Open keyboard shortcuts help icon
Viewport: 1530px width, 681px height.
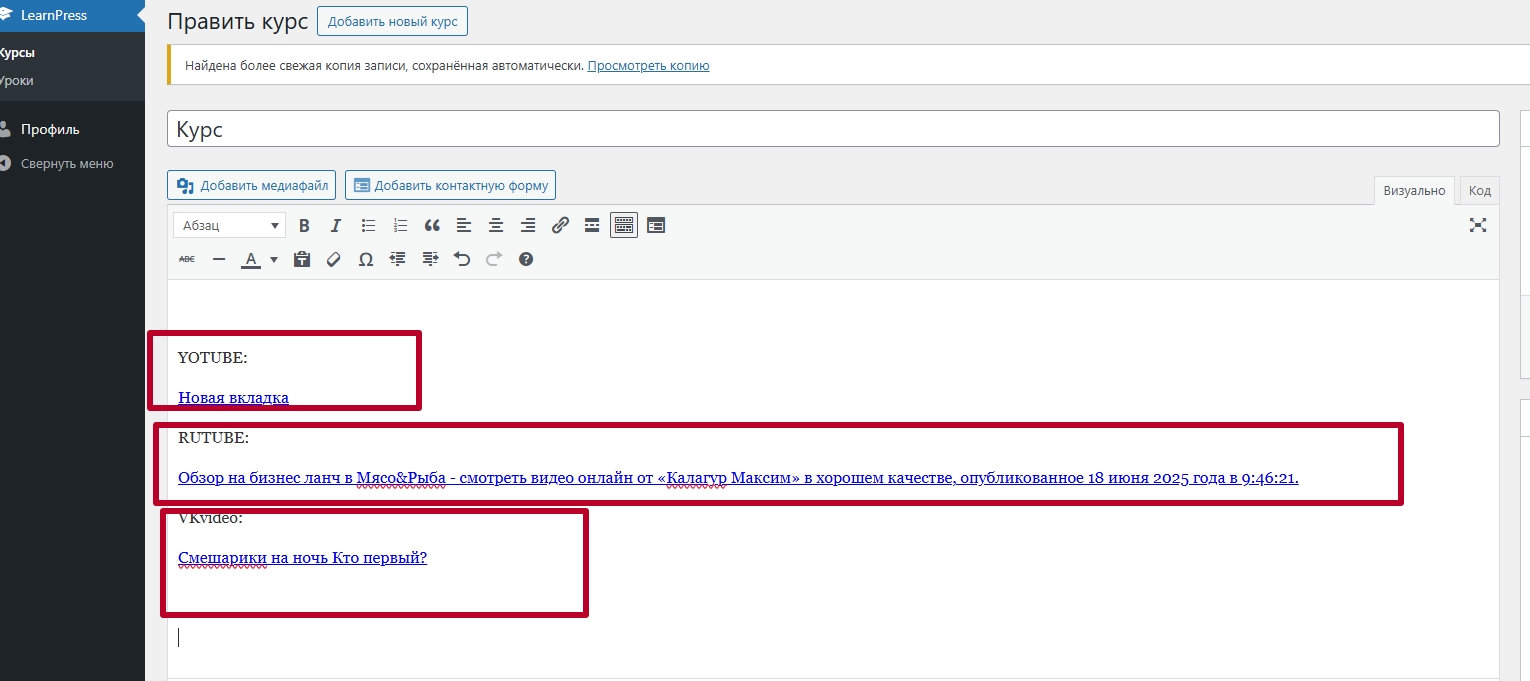coord(526,259)
